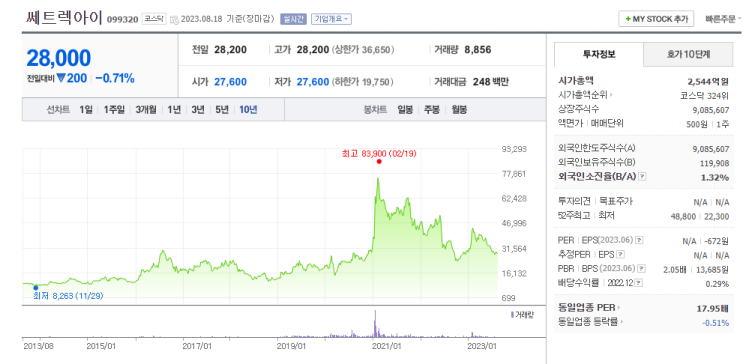This screenshot has width=743, height=364.
Task: Click the volume spike bar near 2021/01
Action: (x=375, y=324)
